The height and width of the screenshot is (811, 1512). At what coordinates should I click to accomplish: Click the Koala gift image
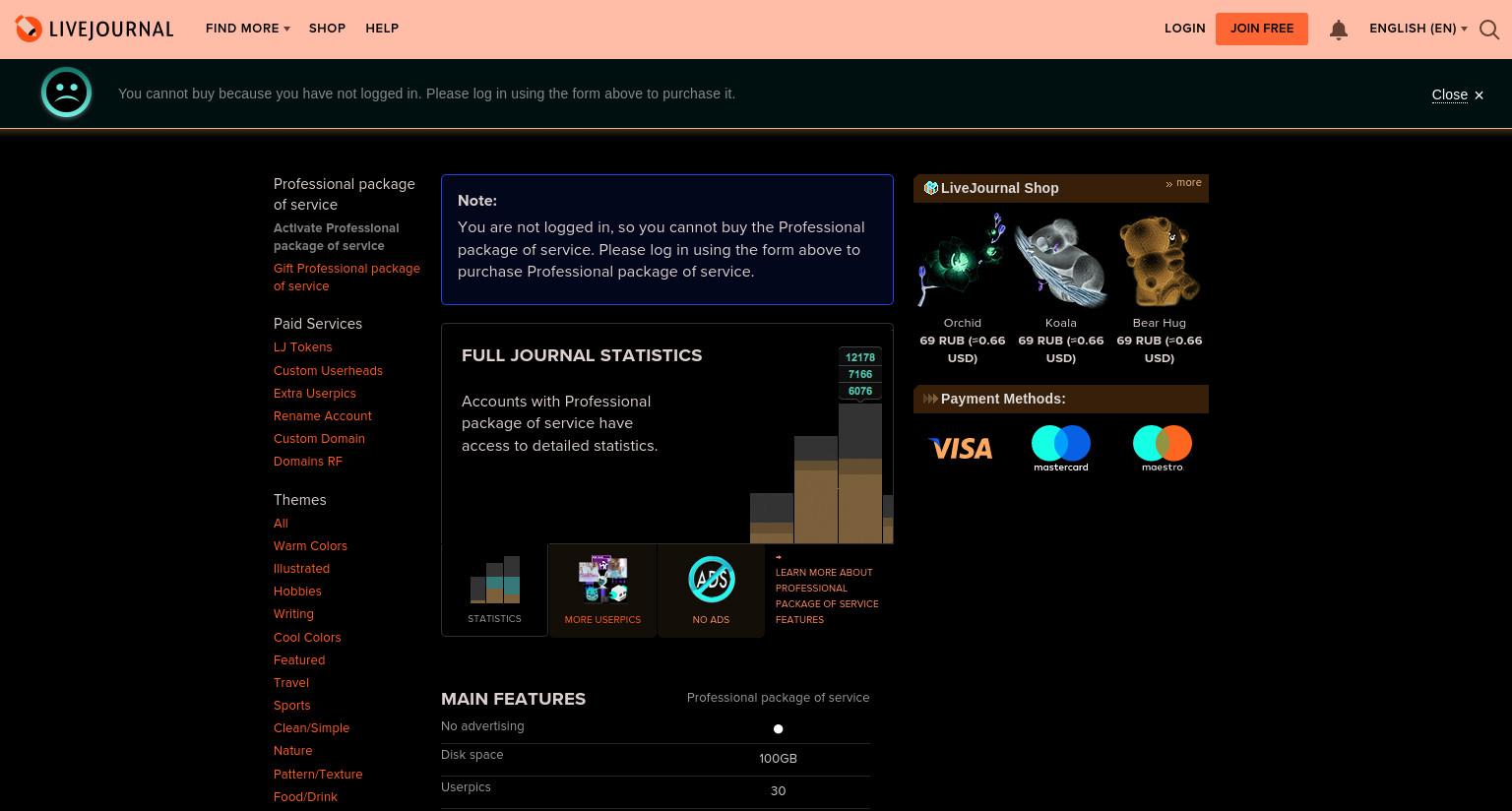tap(1060, 261)
